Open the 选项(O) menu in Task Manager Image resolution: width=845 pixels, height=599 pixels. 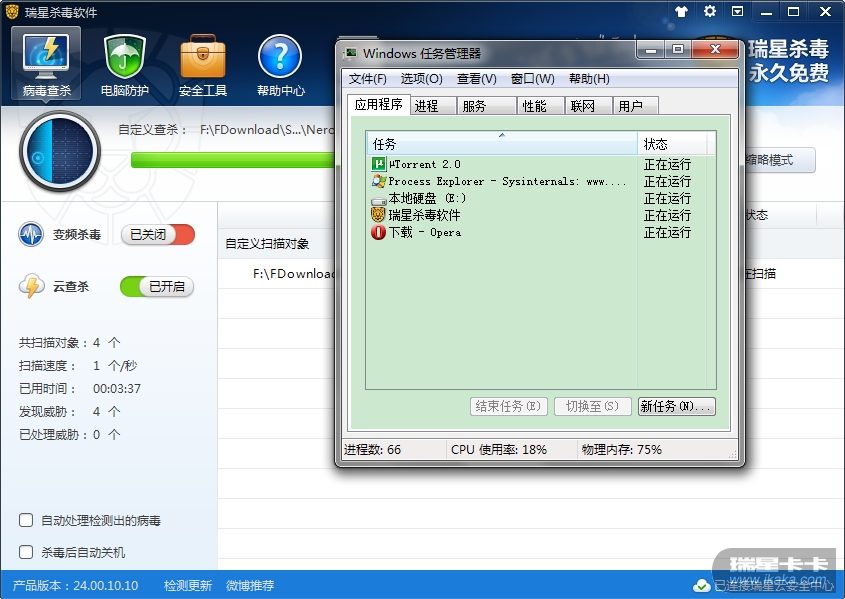point(421,79)
